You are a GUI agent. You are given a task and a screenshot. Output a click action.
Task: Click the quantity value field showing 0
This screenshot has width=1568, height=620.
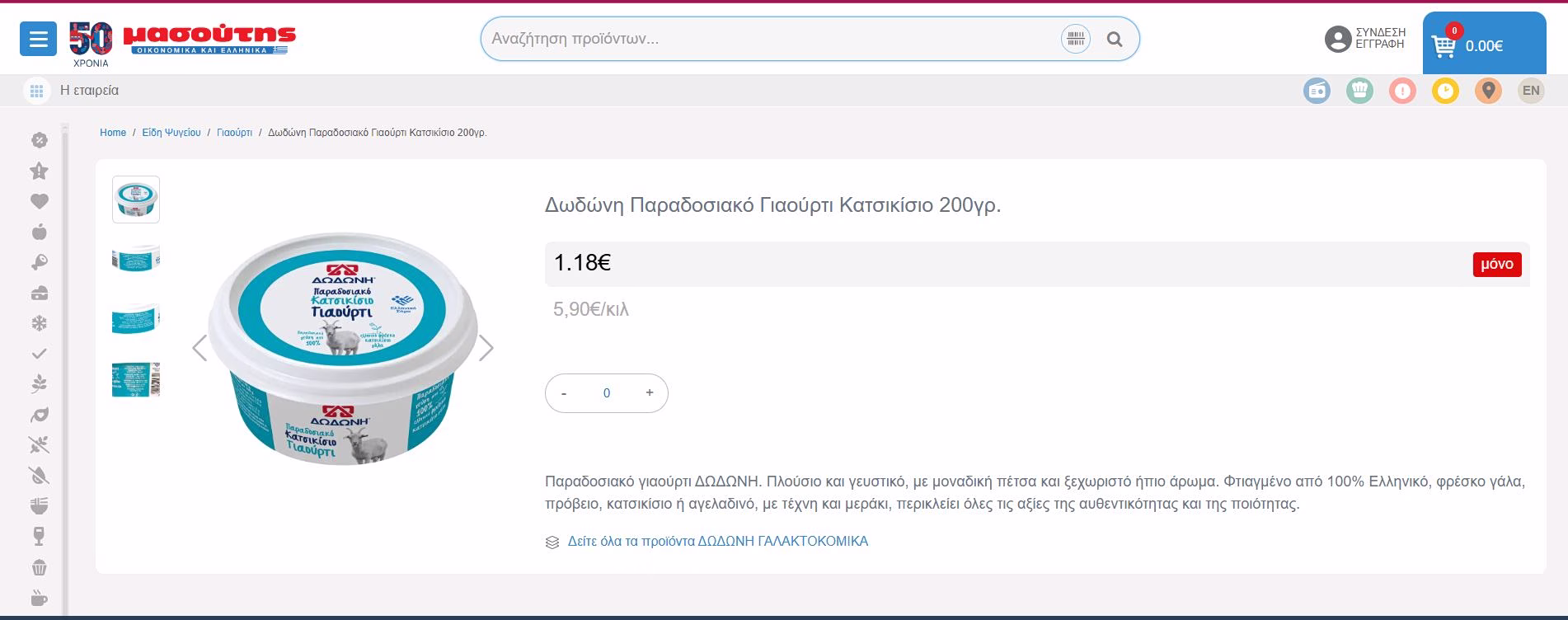(x=607, y=393)
